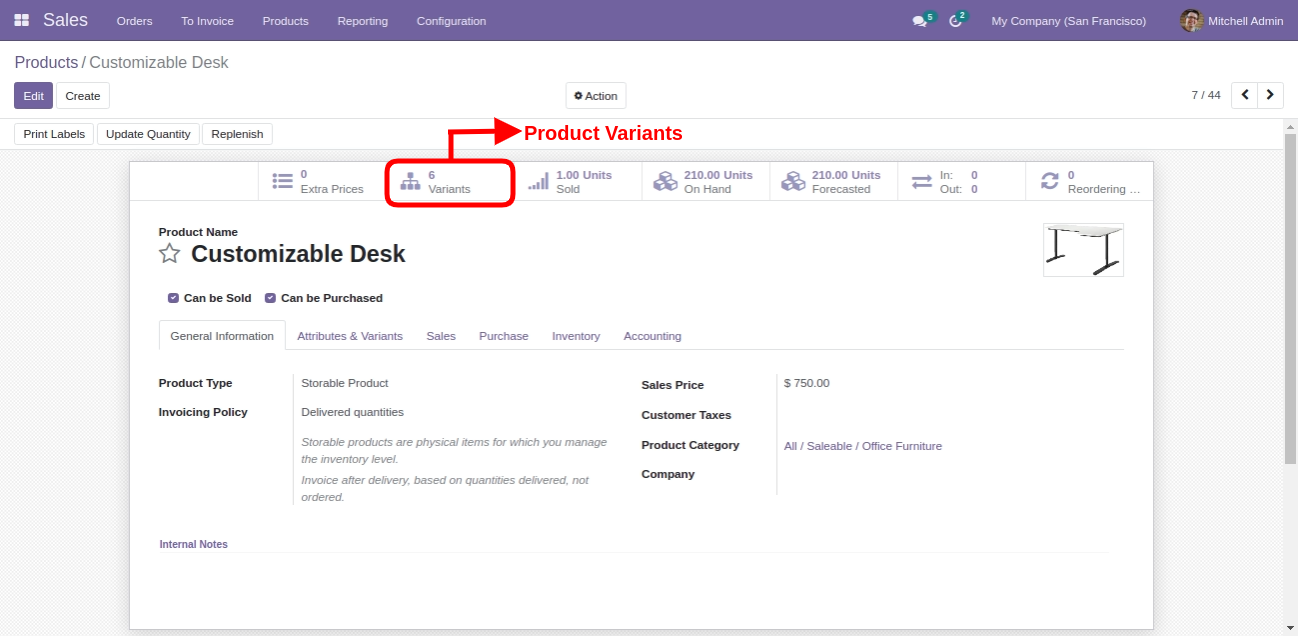Mark Customizable Desk as favorite star
The height and width of the screenshot is (636, 1298).
tap(170, 254)
